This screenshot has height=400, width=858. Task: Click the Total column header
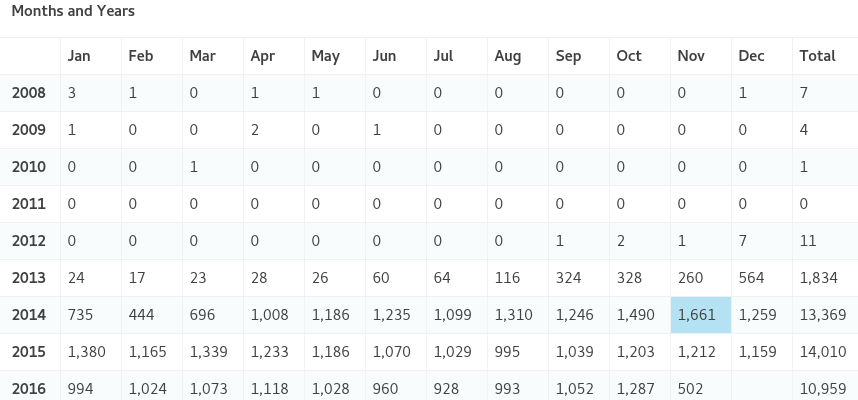pyautogui.click(x=817, y=56)
